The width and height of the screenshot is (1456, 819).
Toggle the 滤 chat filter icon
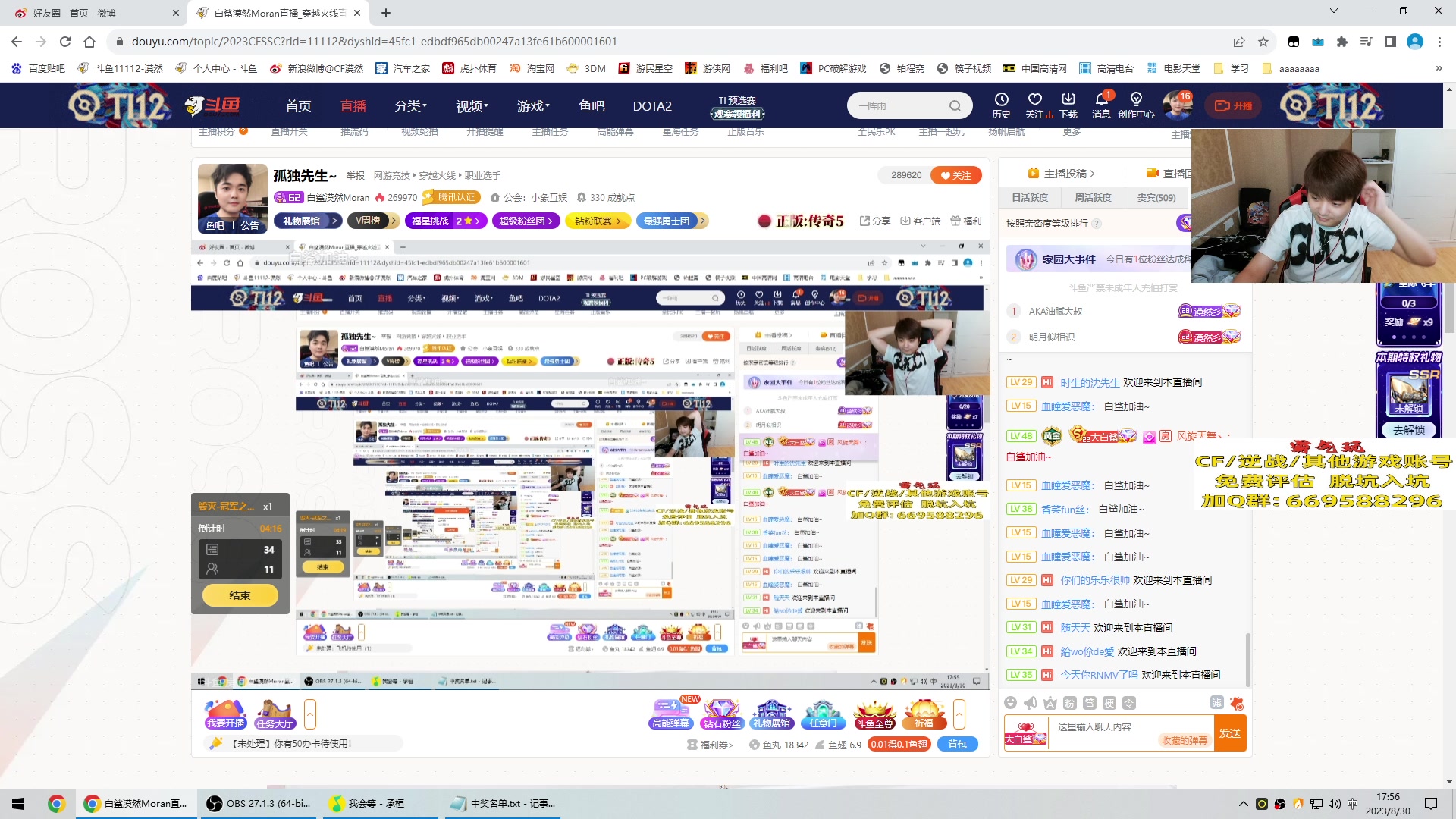pyautogui.click(x=1217, y=703)
